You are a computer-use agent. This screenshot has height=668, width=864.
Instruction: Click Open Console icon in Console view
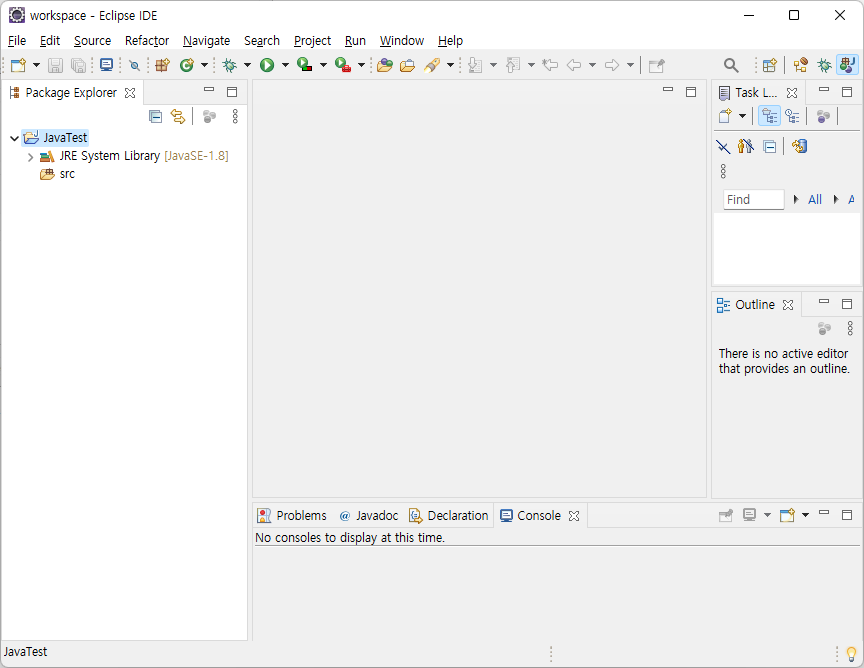[x=787, y=515]
